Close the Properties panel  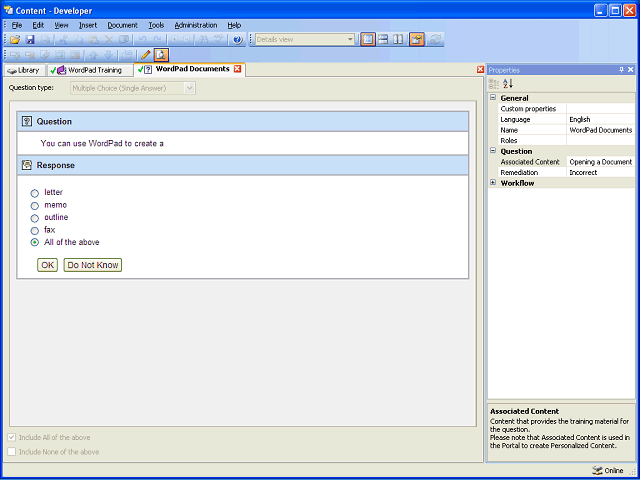click(x=631, y=70)
